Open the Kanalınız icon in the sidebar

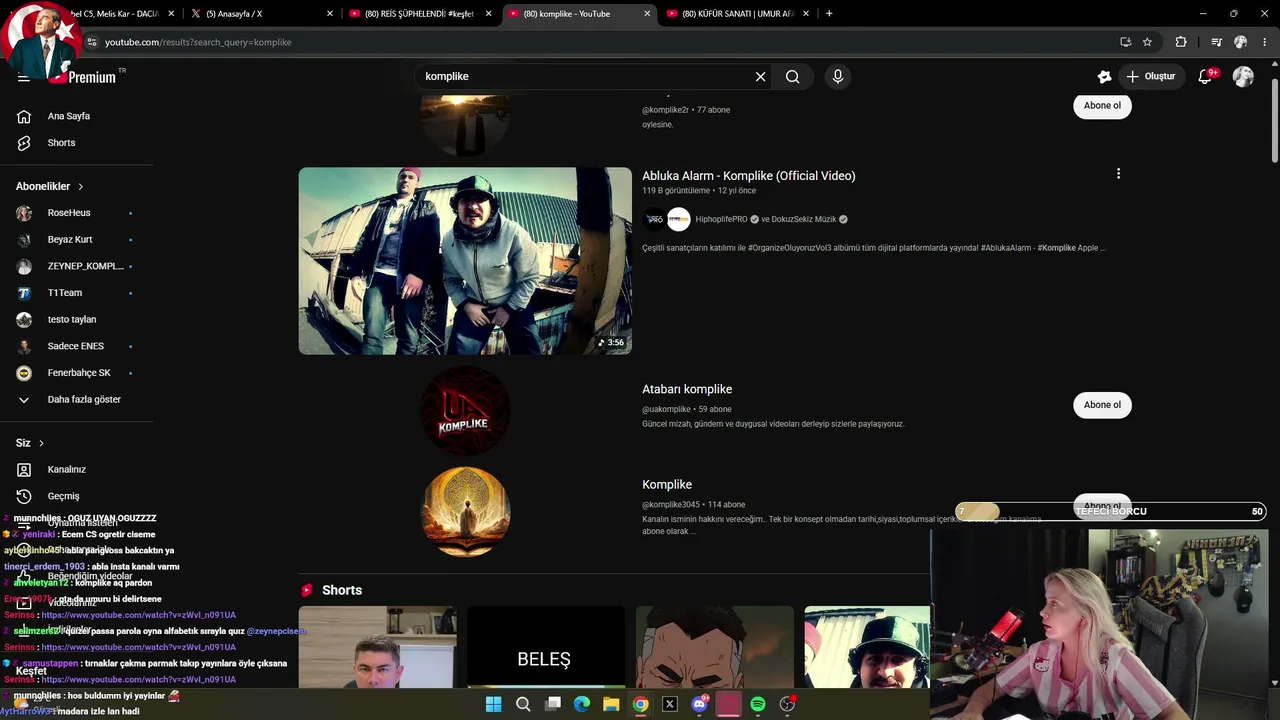(24, 470)
